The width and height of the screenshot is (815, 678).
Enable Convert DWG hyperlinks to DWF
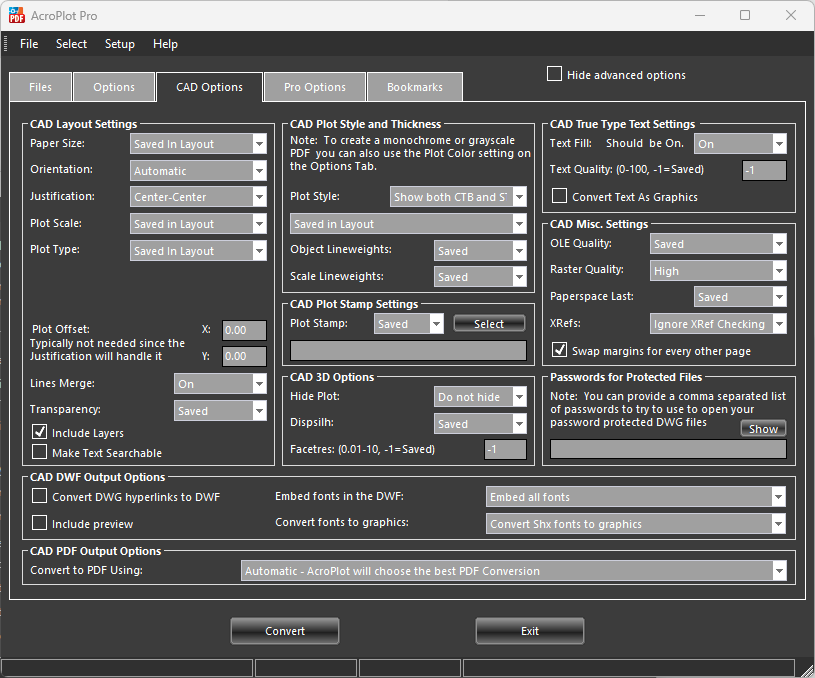[x=40, y=496]
